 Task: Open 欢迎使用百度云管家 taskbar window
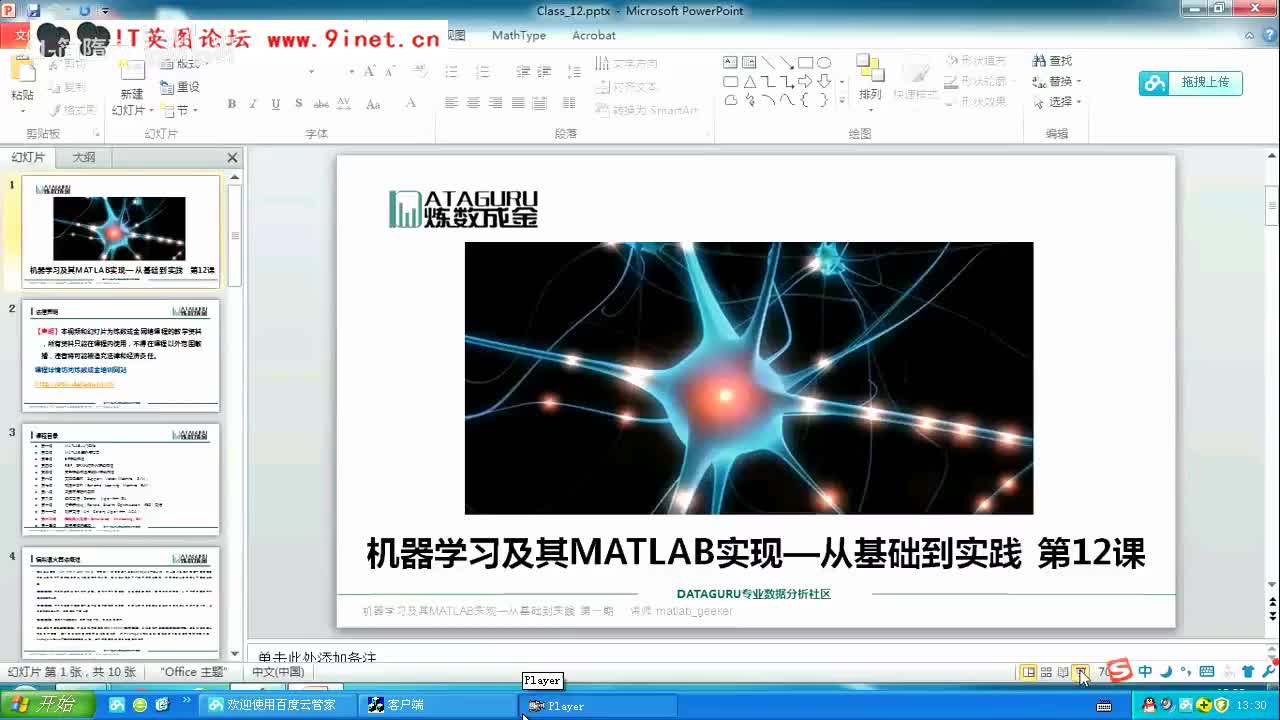pos(275,705)
